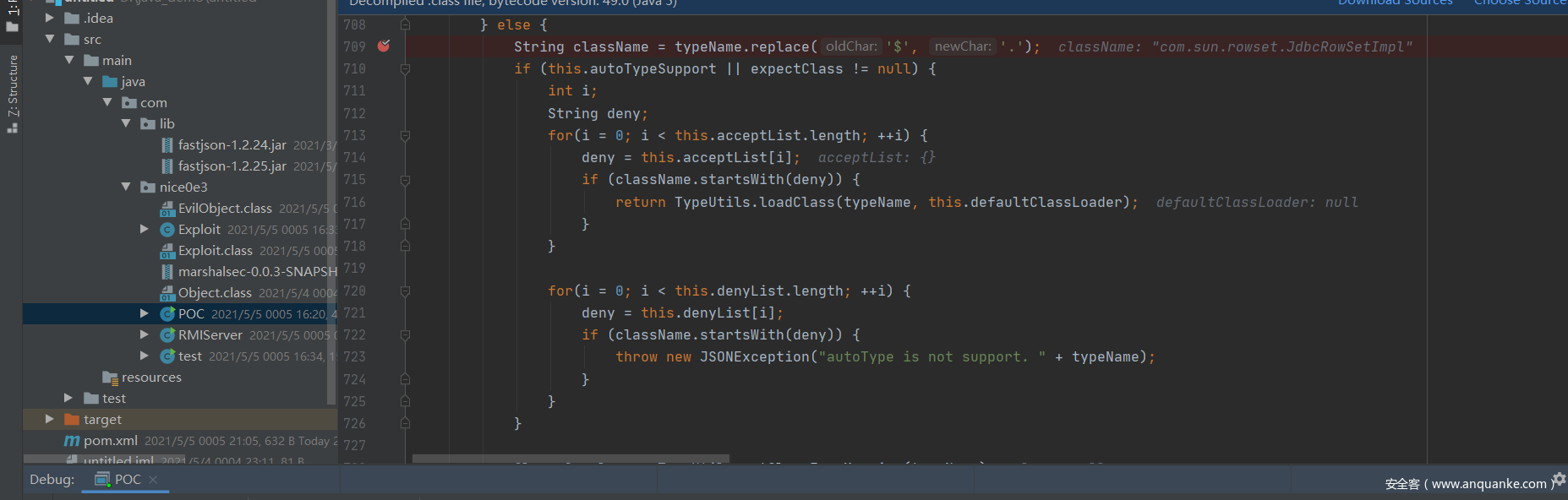
Task: Open debug panel settings gear
Action: 1559,480
